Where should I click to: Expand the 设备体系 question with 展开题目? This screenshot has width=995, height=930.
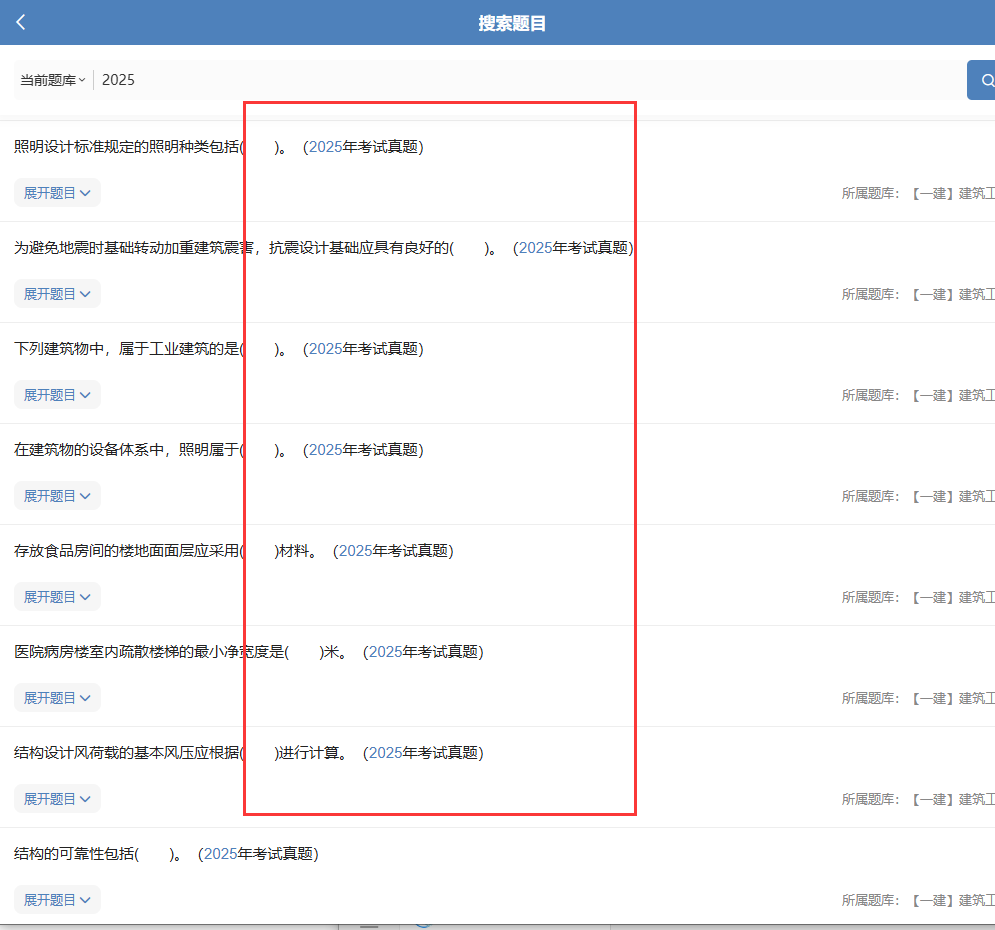click(x=57, y=496)
